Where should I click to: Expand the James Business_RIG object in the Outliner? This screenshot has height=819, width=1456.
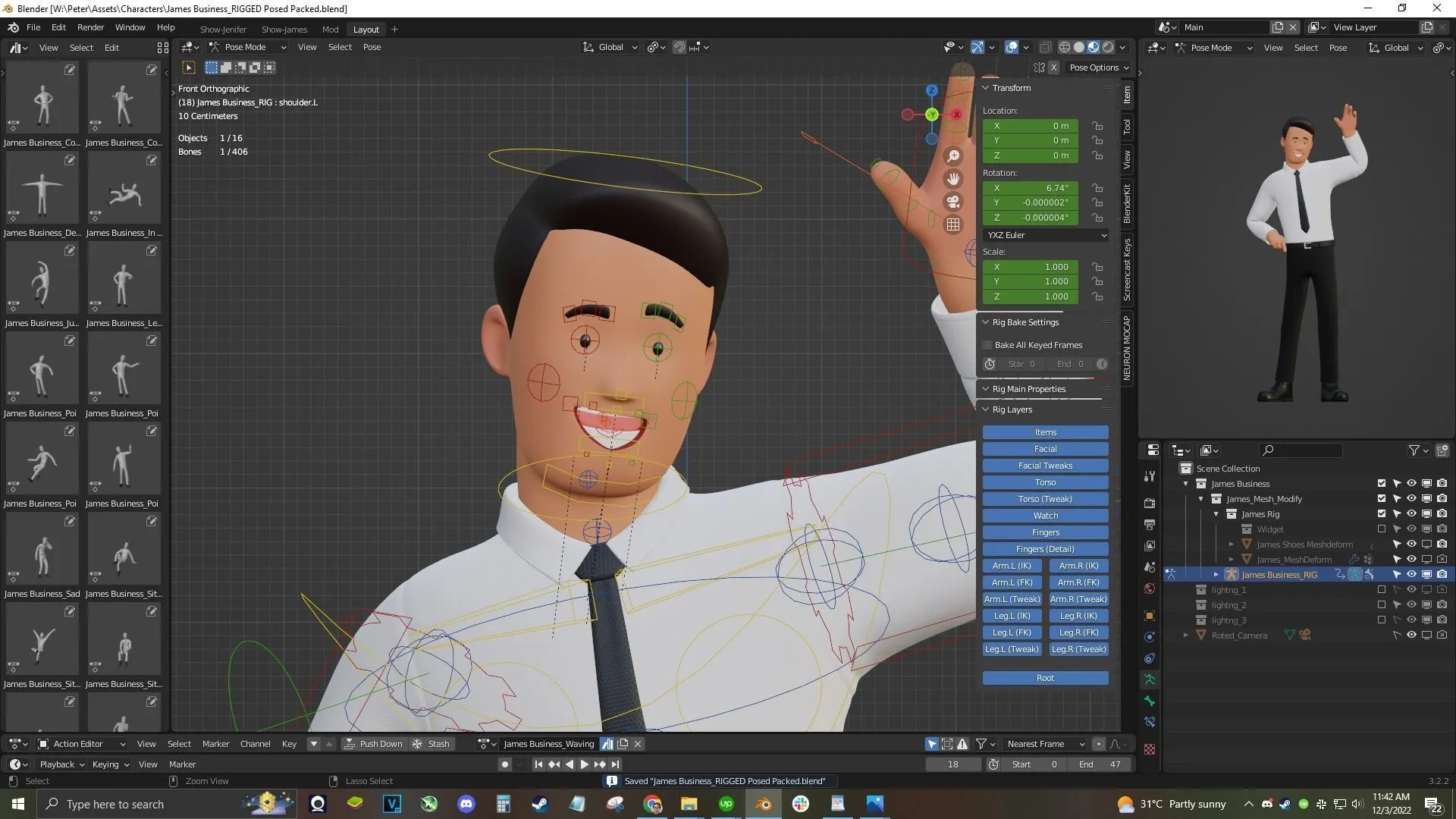(x=1216, y=574)
